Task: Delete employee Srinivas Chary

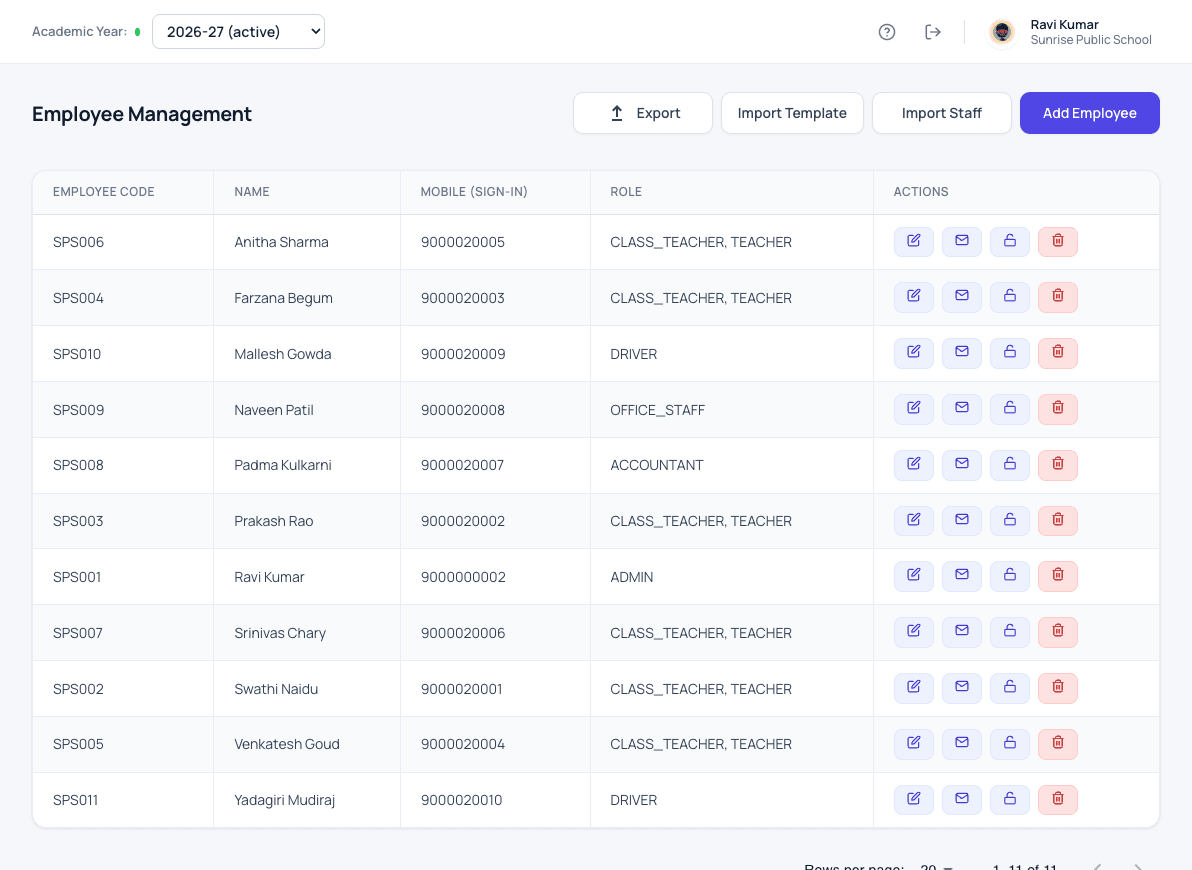Action: [1057, 632]
